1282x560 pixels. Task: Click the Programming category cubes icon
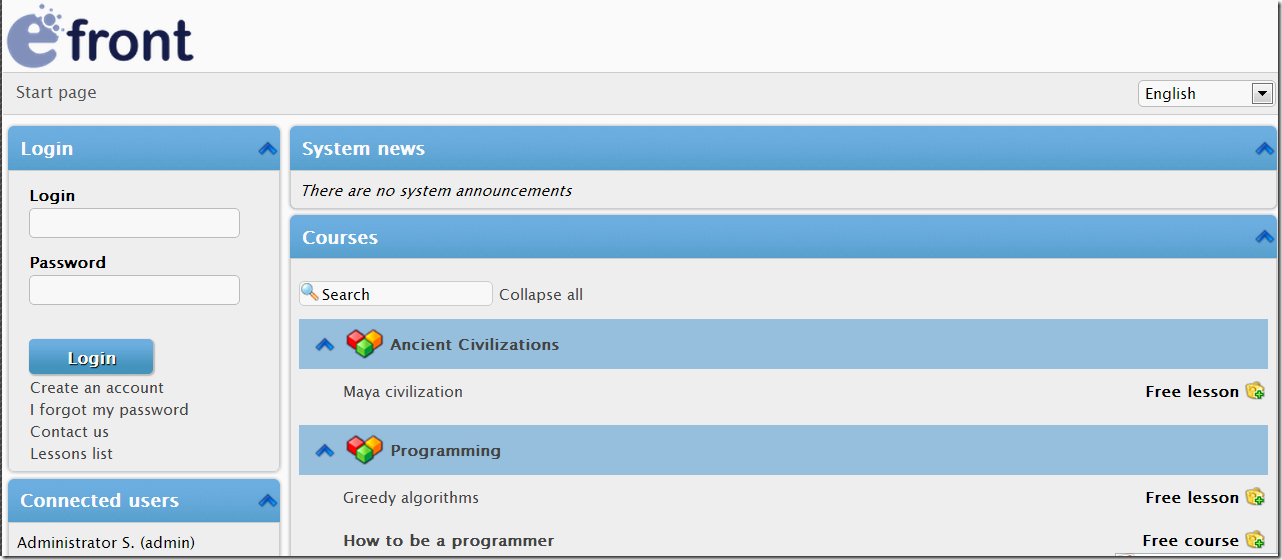pos(364,450)
